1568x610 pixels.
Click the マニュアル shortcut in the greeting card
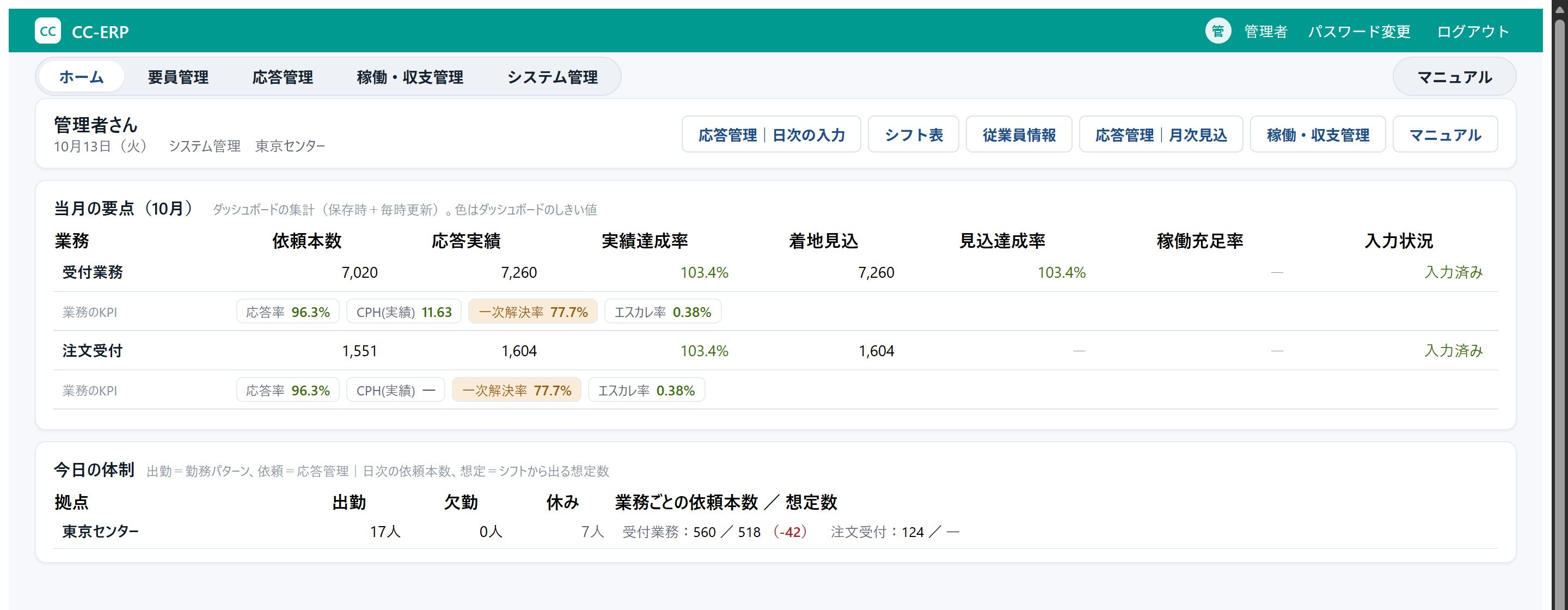1445,135
